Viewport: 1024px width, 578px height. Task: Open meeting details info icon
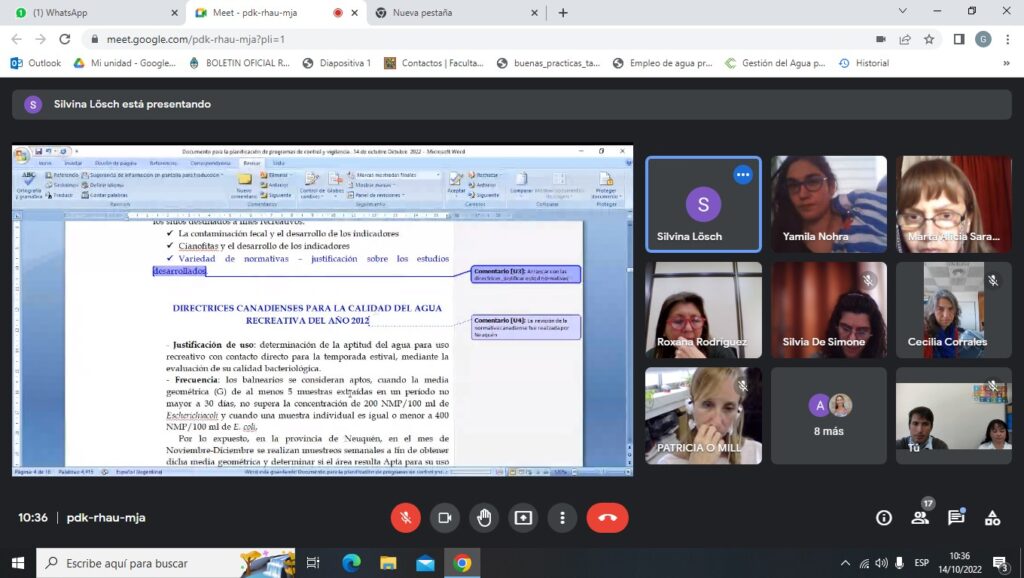pyautogui.click(x=884, y=518)
